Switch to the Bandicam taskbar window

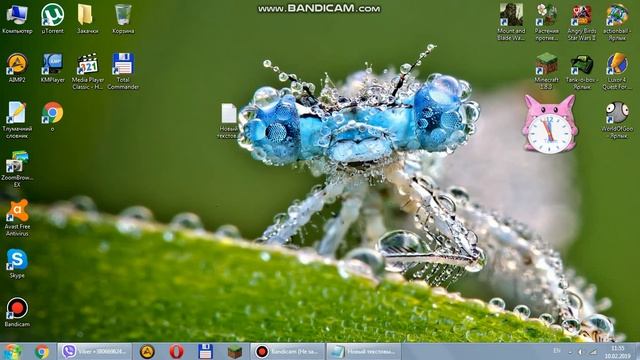288,351
